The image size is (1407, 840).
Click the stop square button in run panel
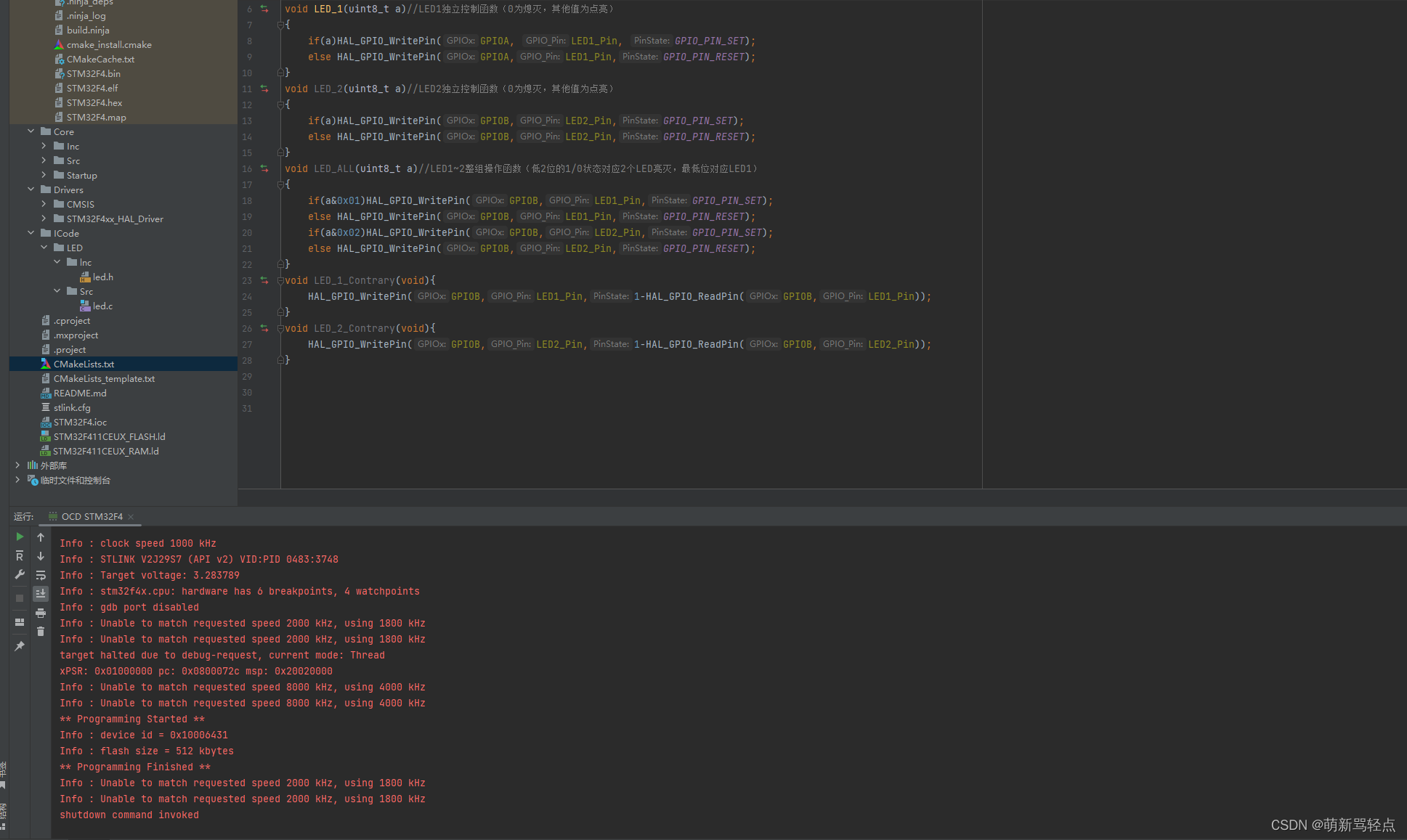tap(20, 598)
